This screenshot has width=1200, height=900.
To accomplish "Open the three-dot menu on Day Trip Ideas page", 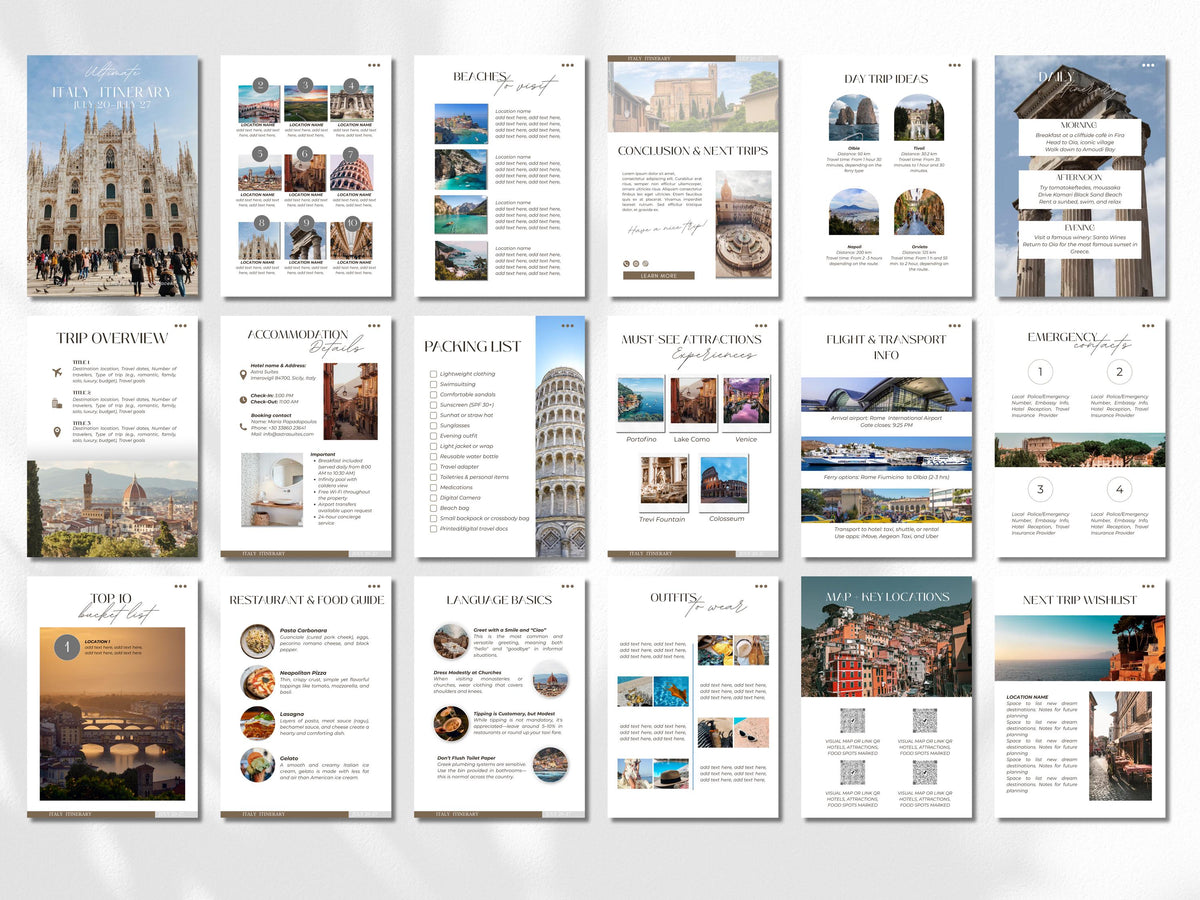I will [955, 65].
